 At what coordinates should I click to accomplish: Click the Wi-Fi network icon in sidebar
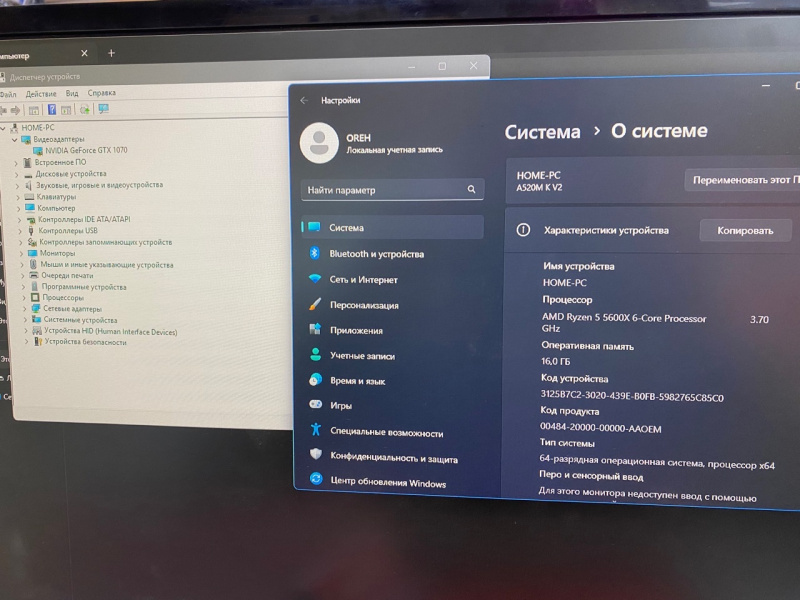[x=315, y=279]
